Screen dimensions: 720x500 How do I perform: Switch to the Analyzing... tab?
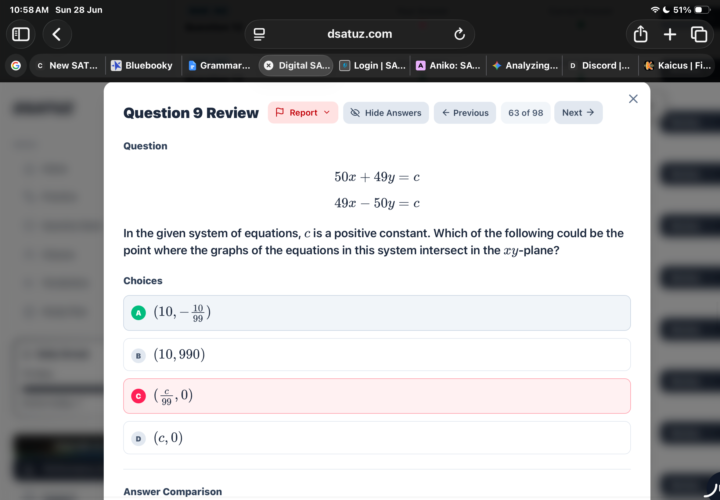(x=524, y=66)
